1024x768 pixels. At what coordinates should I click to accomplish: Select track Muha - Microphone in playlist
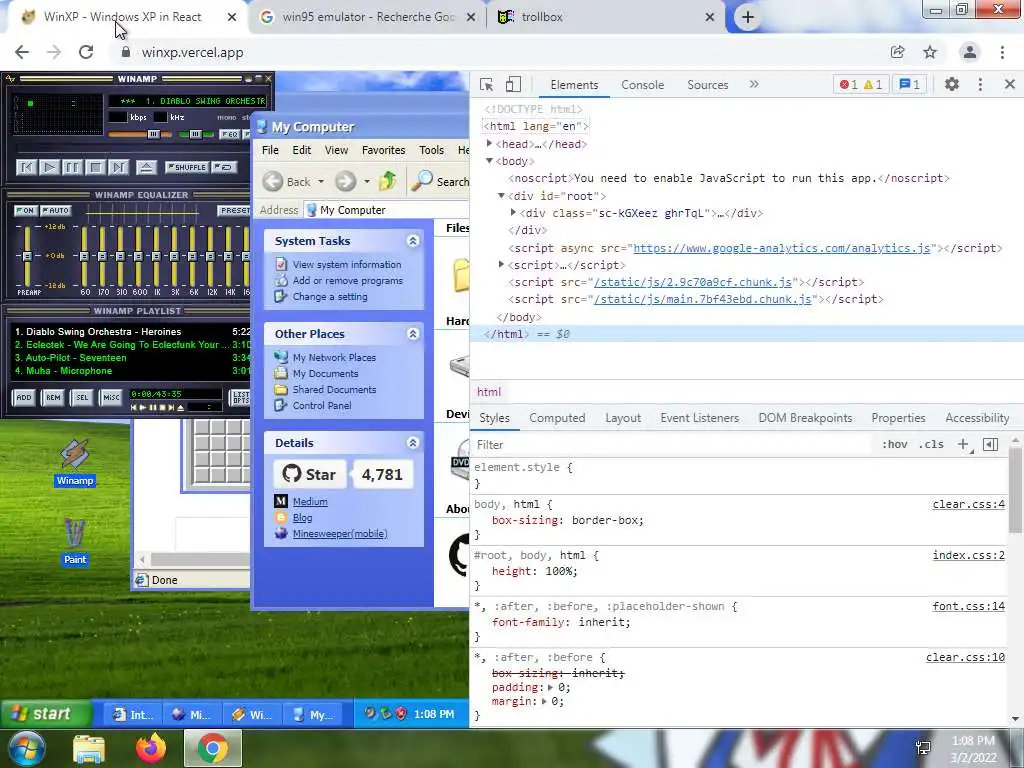(x=131, y=371)
